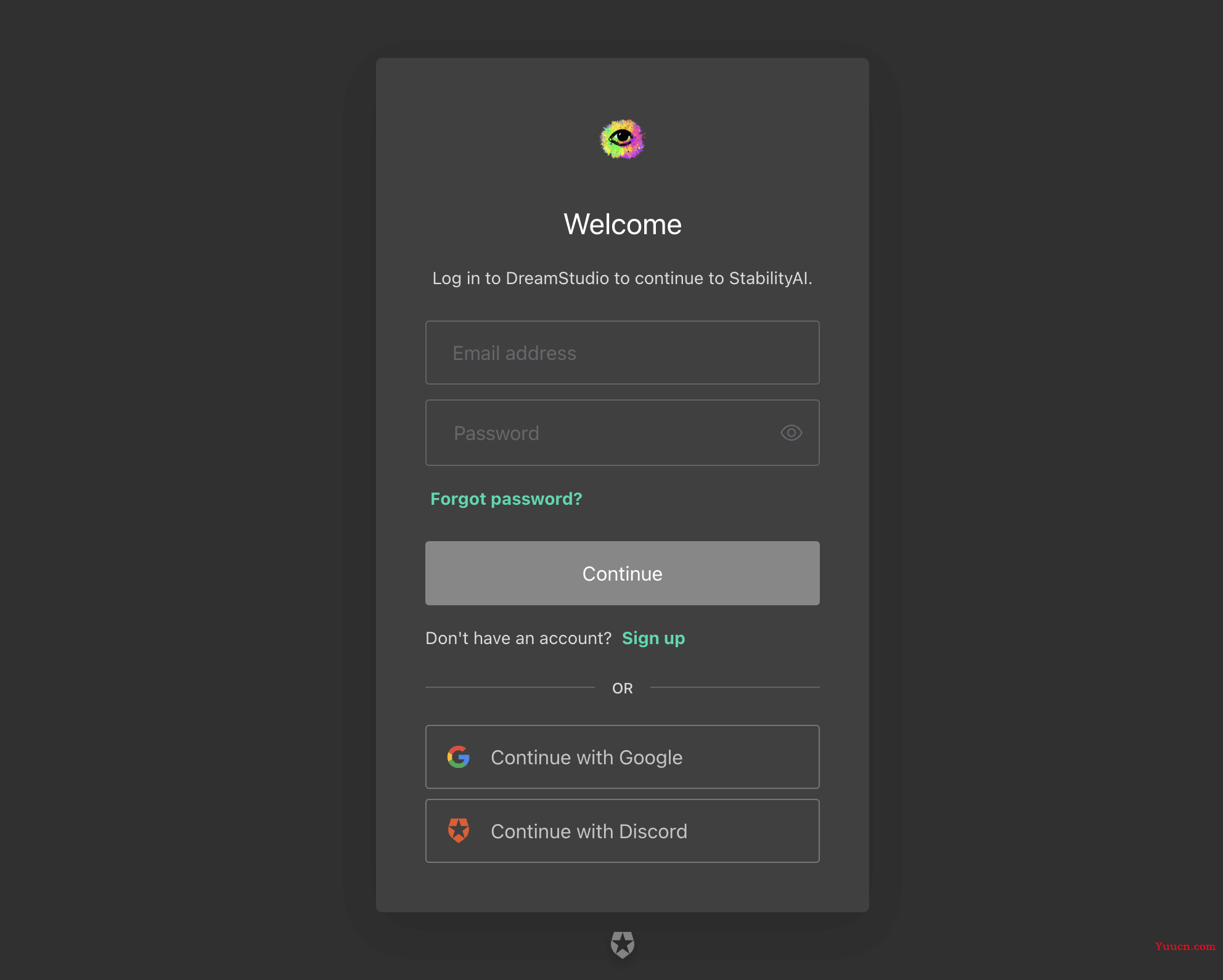Click the Discord shield icon button

tap(458, 831)
